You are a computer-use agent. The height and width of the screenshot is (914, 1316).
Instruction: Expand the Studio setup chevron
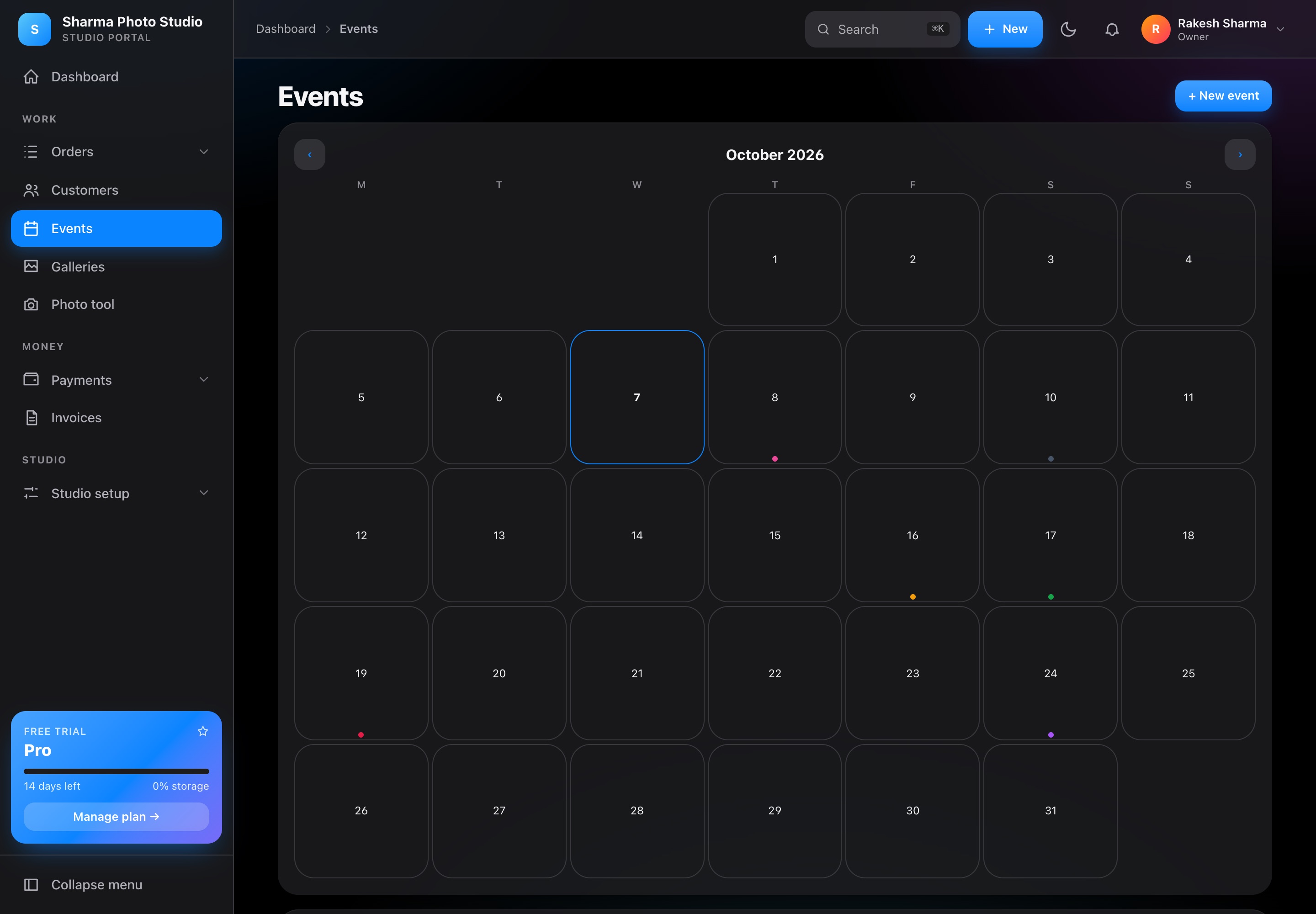tap(203, 493)
